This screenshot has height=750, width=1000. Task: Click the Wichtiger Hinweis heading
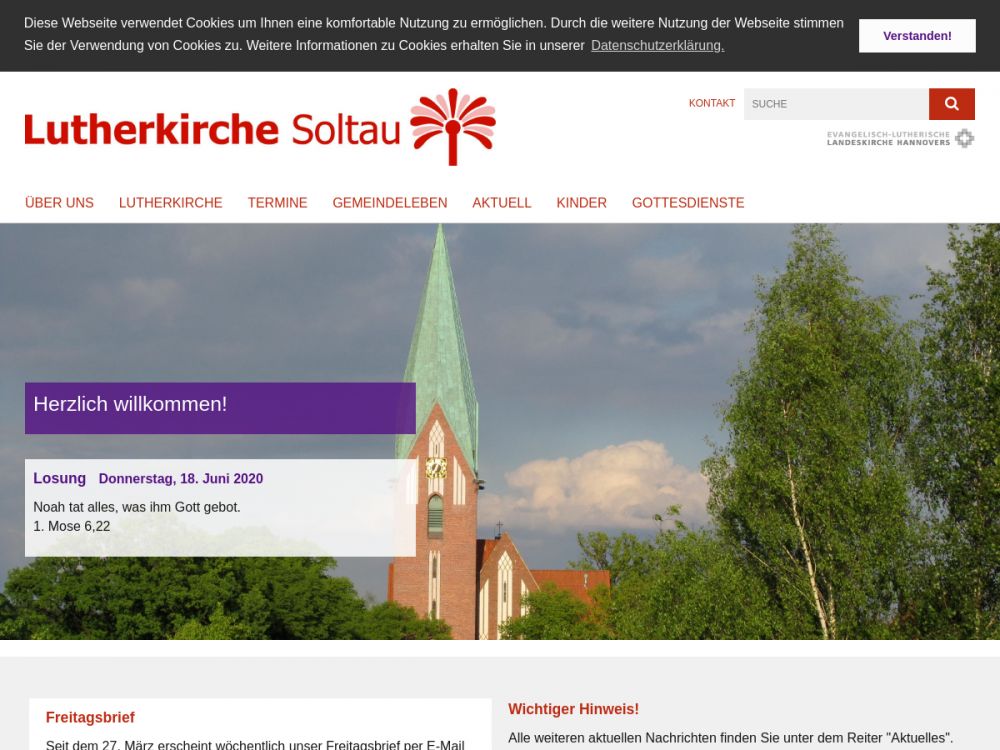point(573,710)
